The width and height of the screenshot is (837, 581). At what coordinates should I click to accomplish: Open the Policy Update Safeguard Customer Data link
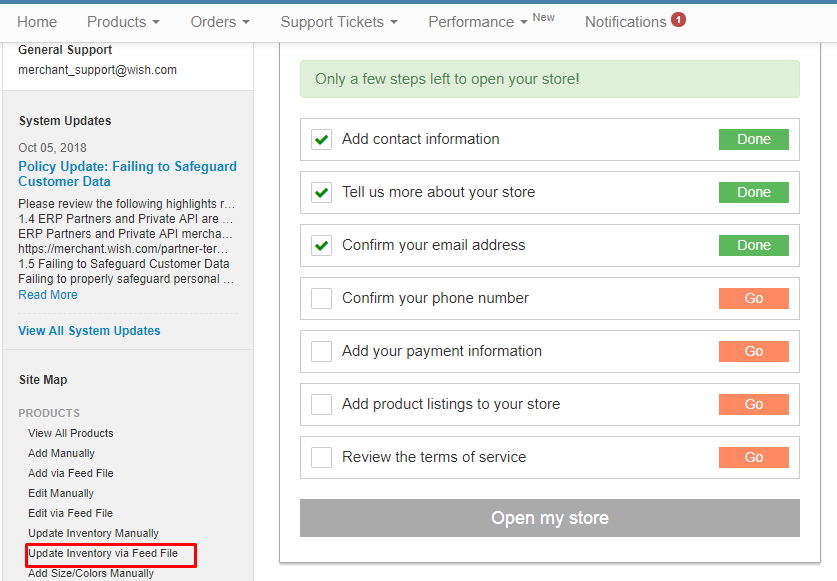(x=128, y=174)
